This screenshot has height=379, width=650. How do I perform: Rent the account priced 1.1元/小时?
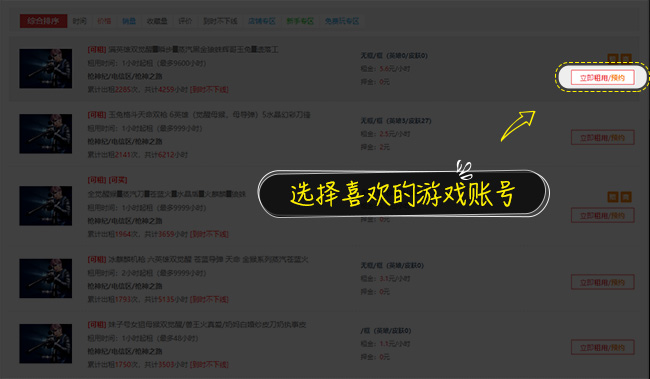602,347
